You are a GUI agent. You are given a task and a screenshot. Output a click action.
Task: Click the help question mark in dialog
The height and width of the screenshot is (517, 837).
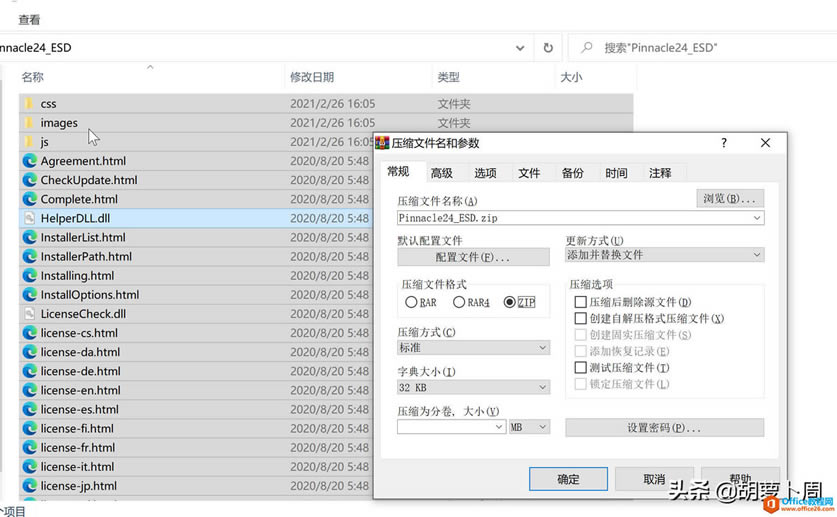[x=724, y=143]
